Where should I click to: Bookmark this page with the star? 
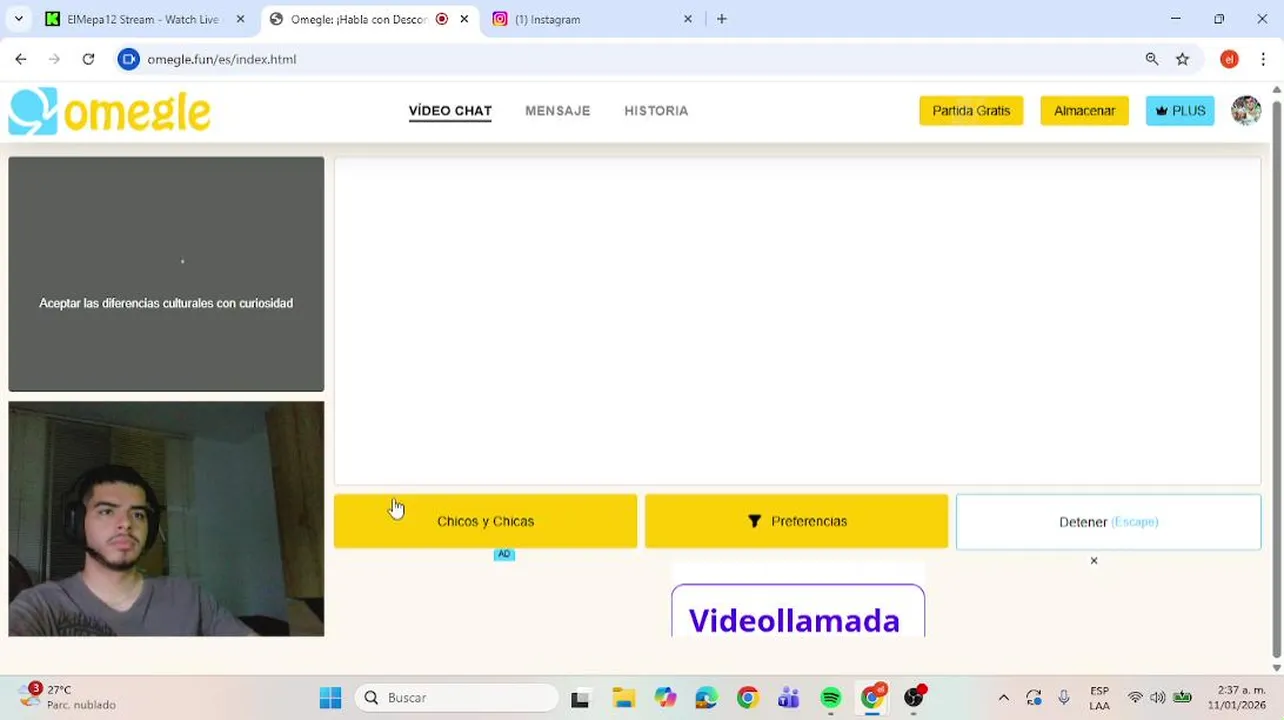[1183, 59]
